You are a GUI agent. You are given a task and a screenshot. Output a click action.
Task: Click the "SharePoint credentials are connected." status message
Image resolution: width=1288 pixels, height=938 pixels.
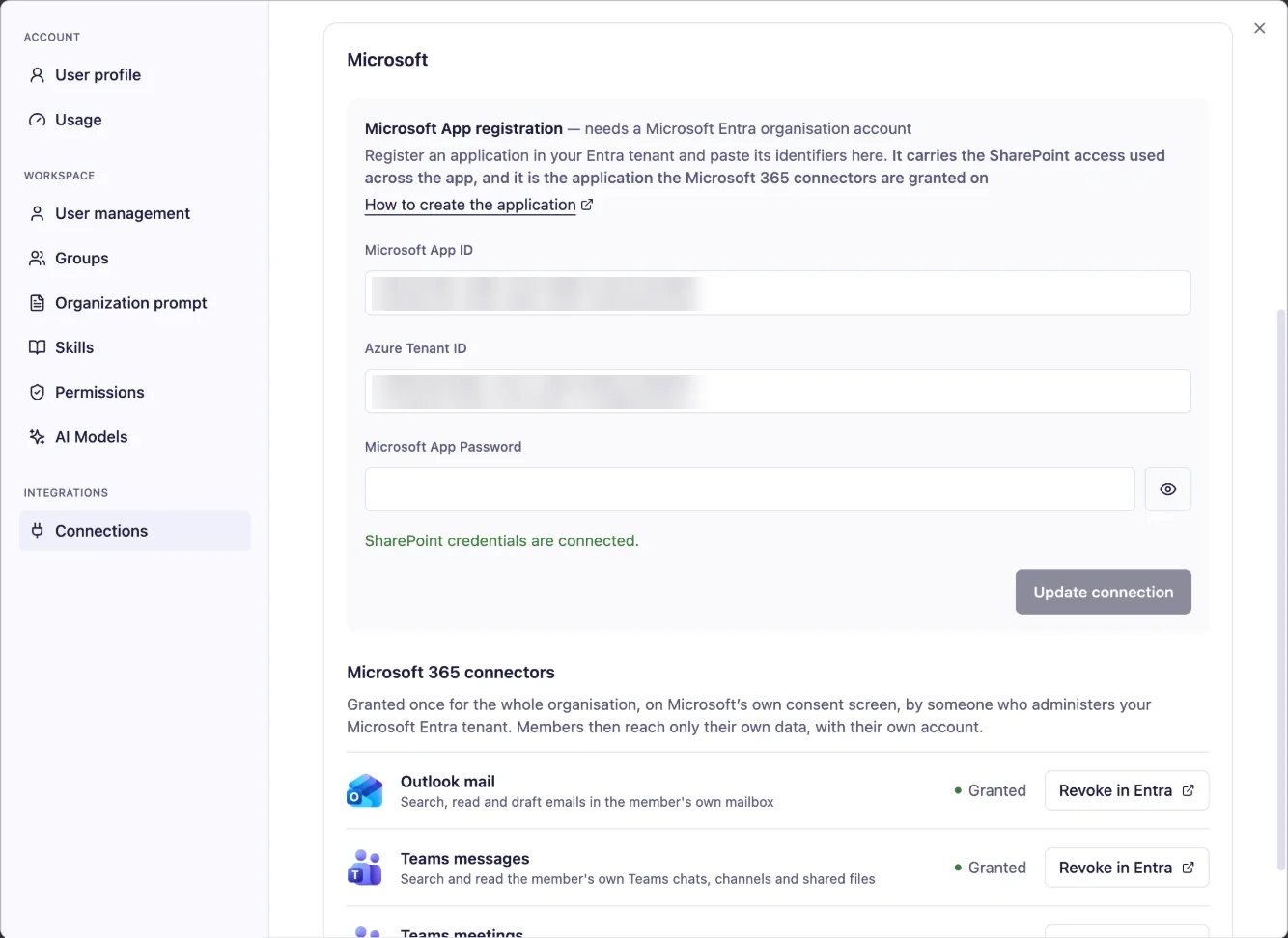[501, 541]
